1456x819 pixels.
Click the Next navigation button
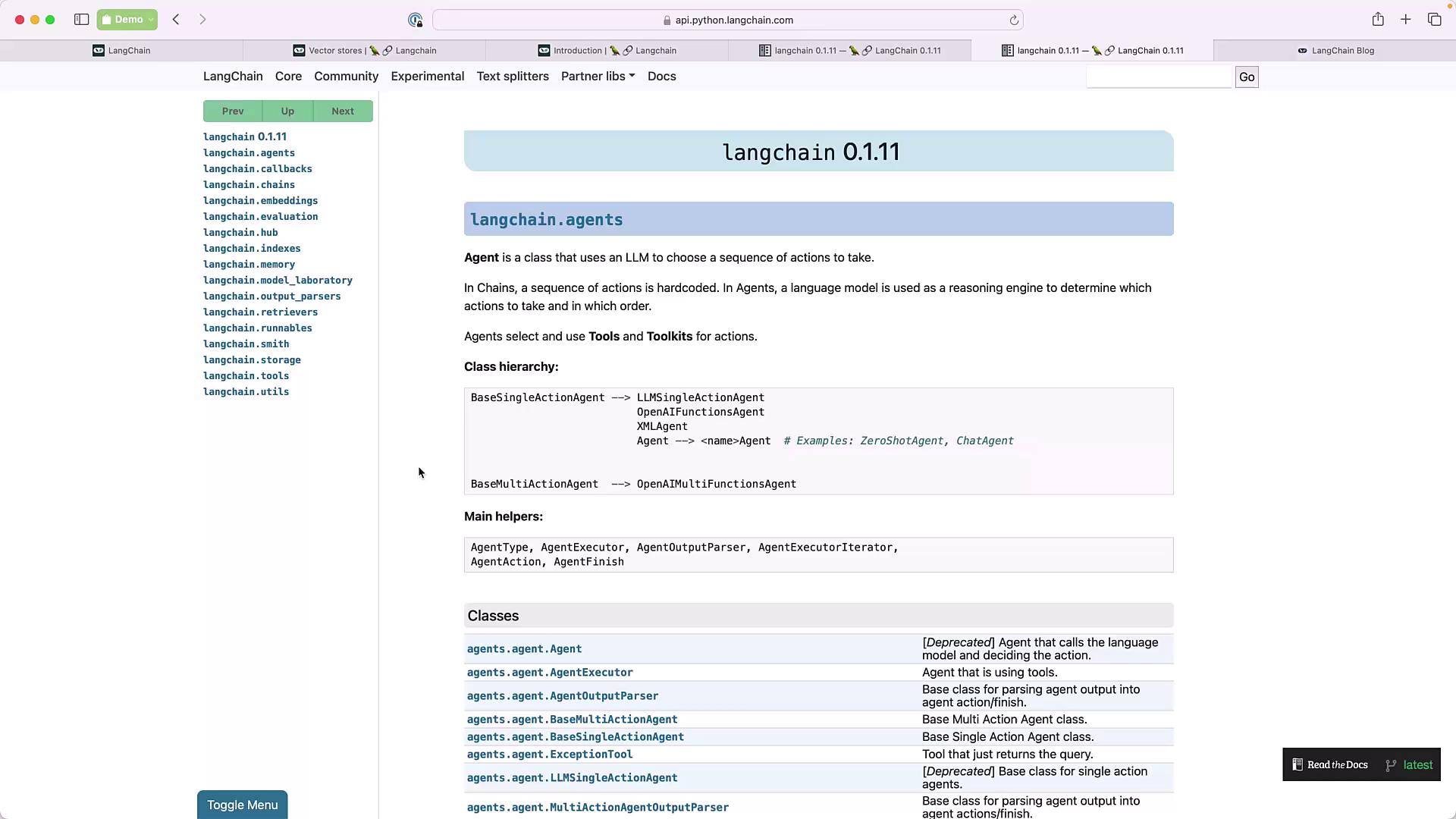(x=343, y=111)
